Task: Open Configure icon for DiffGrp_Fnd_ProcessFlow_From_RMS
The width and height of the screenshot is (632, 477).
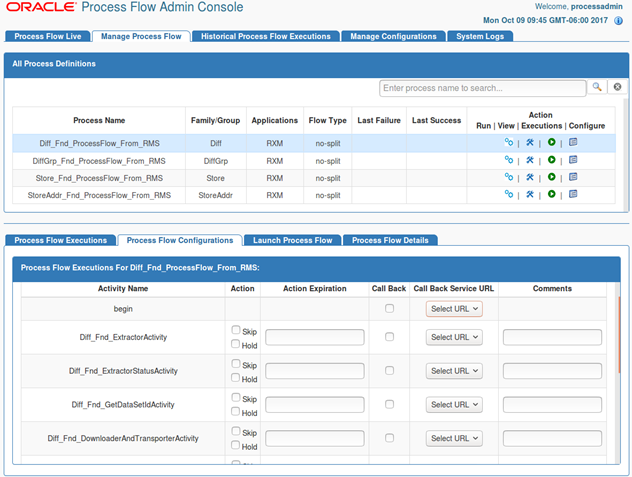Action: point(573,160)
